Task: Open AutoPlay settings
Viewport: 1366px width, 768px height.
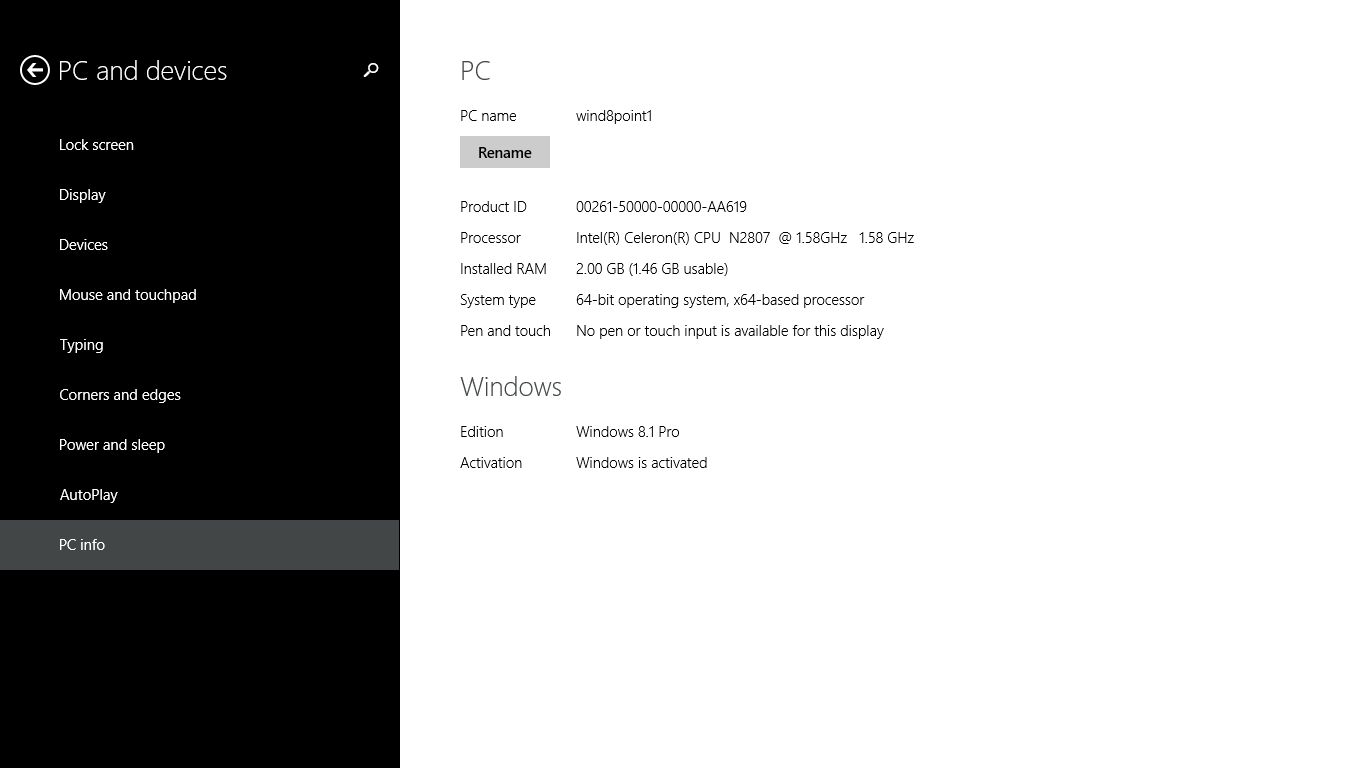Action: pos(200,495)
